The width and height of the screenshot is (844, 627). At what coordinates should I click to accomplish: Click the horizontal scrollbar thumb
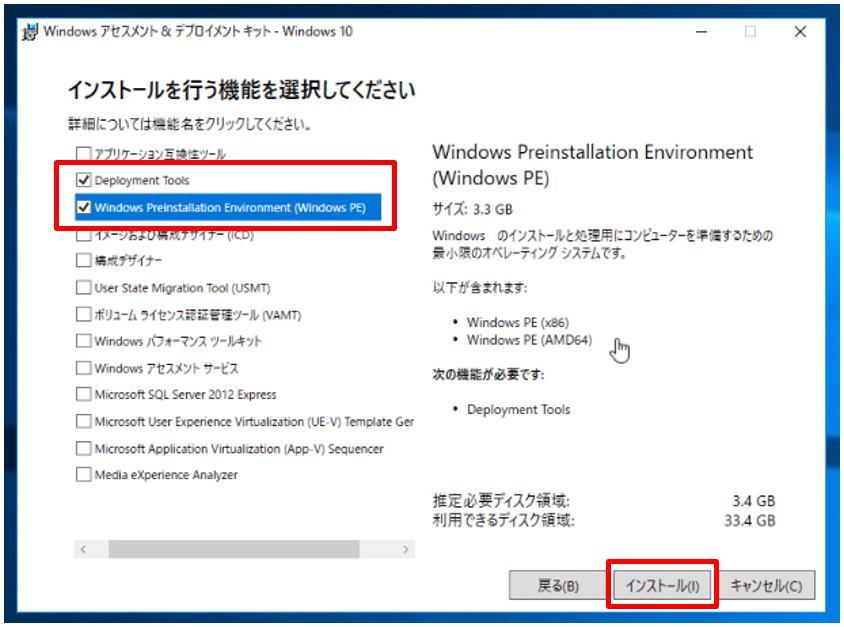point(234,549)
